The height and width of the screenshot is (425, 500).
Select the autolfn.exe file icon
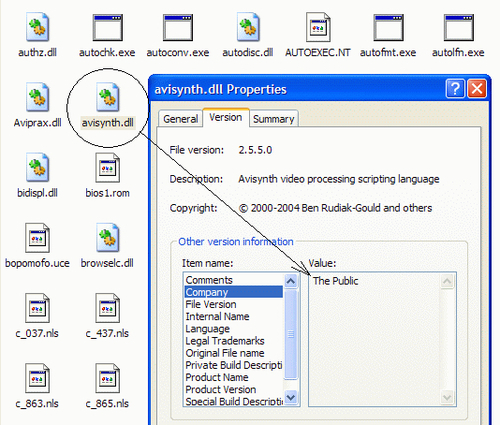coord(459,27)
